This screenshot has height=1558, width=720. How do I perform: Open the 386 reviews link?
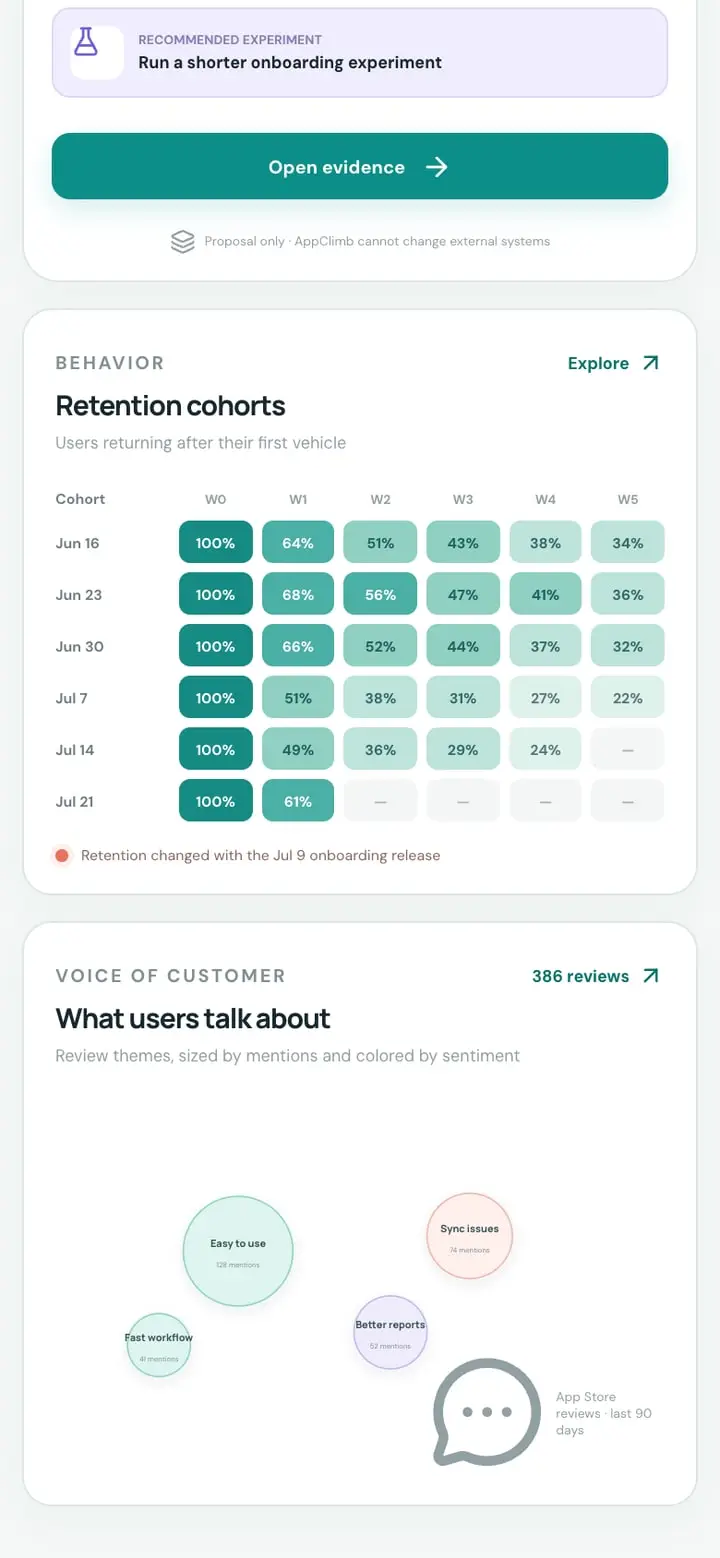pyautogui.click(x=596, y=976)
